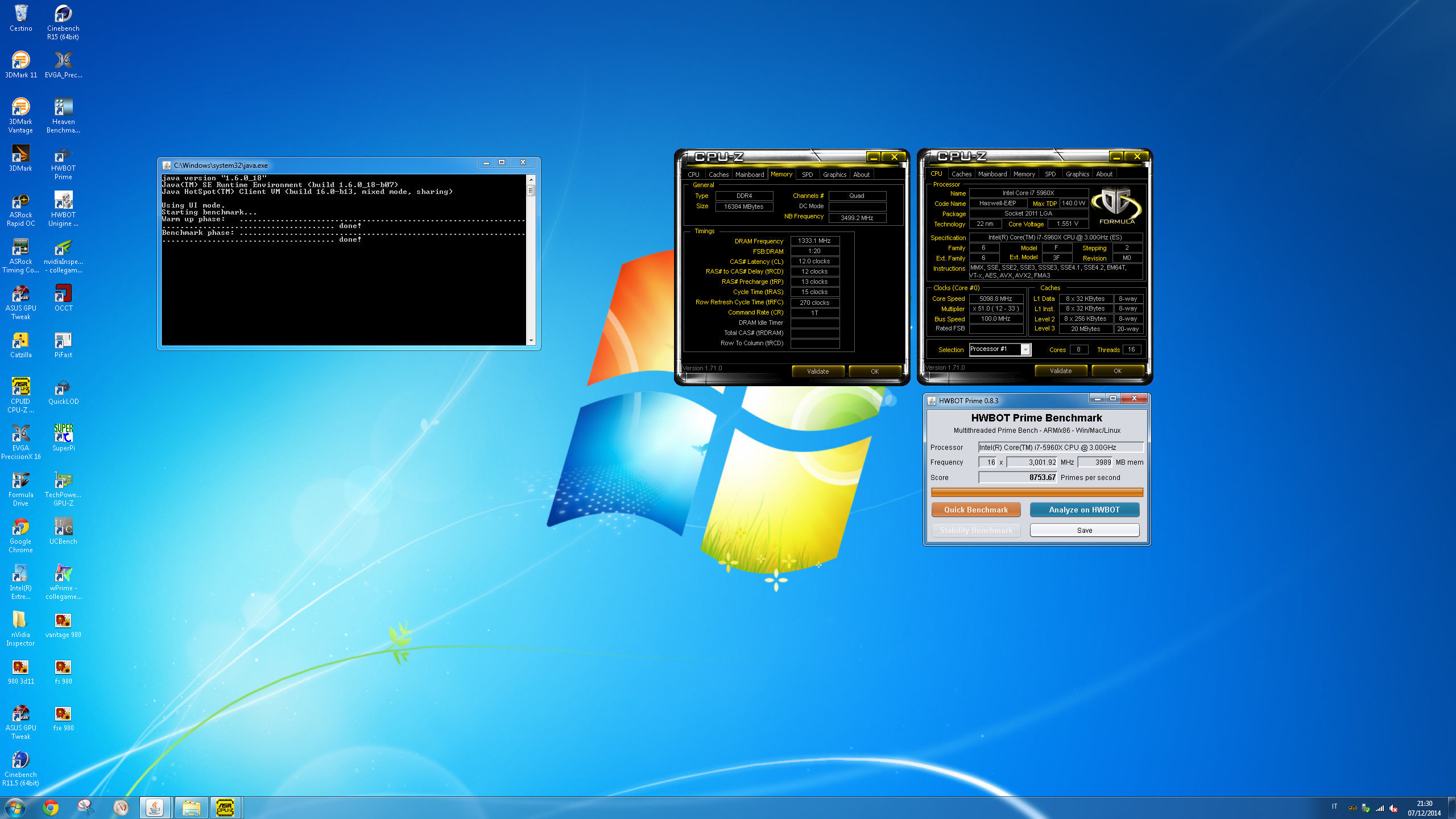Click Analyze on HWBOT button
The height and width of the screenshot is (819, 1456).
[x=1085, y=510]
